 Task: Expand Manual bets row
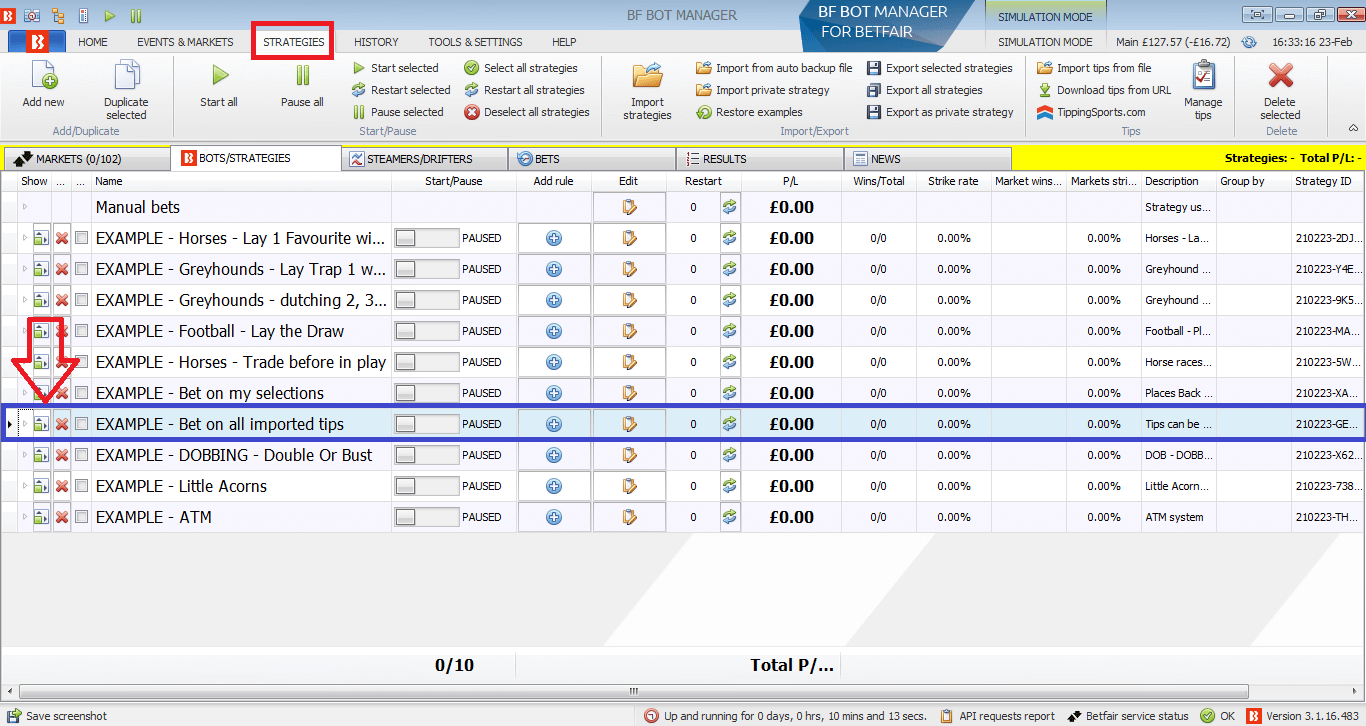tap(25, 207)
